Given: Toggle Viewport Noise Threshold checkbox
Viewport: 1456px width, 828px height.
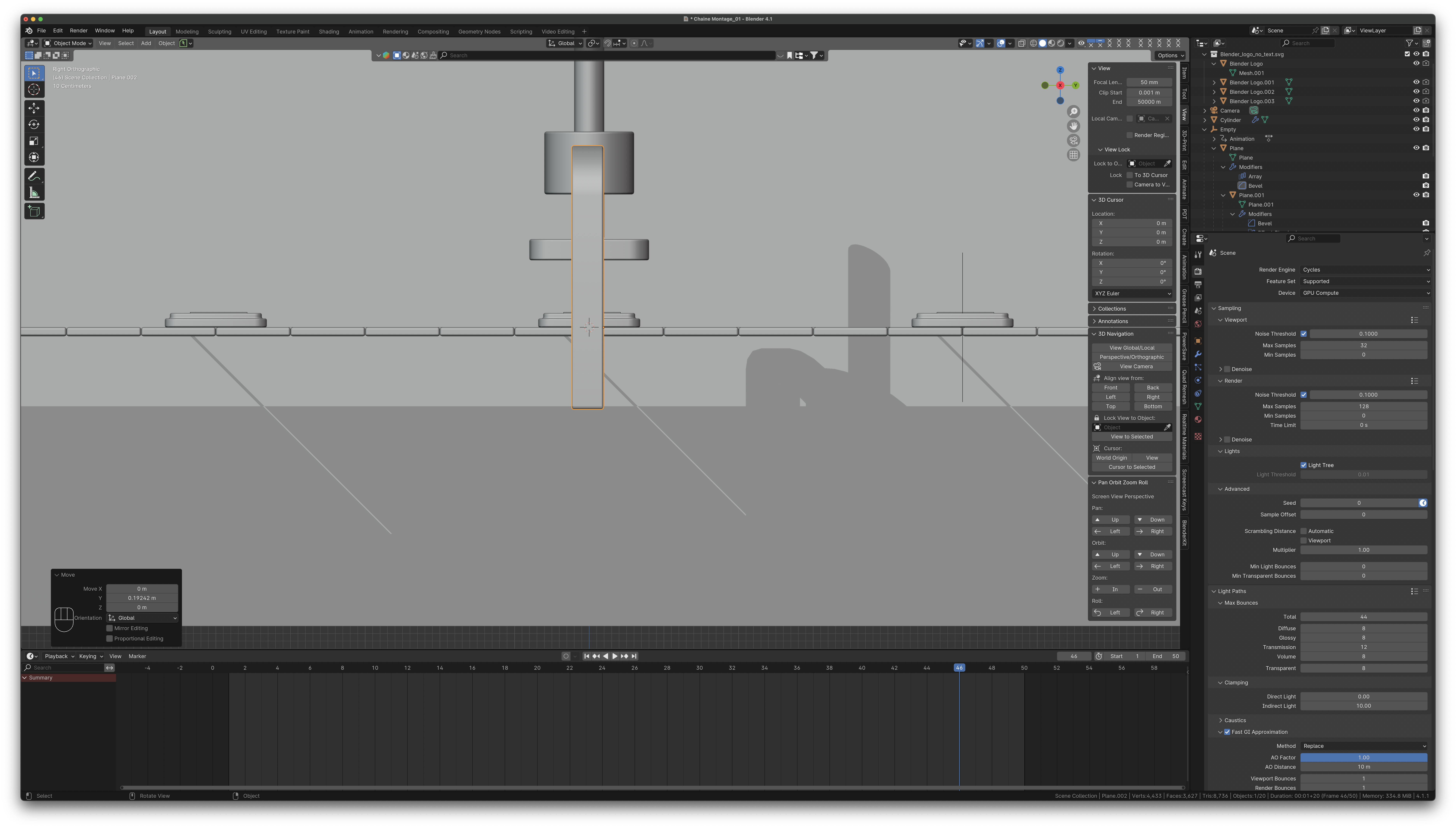Looking at the screenshot, I should [x=1304, y=334].
